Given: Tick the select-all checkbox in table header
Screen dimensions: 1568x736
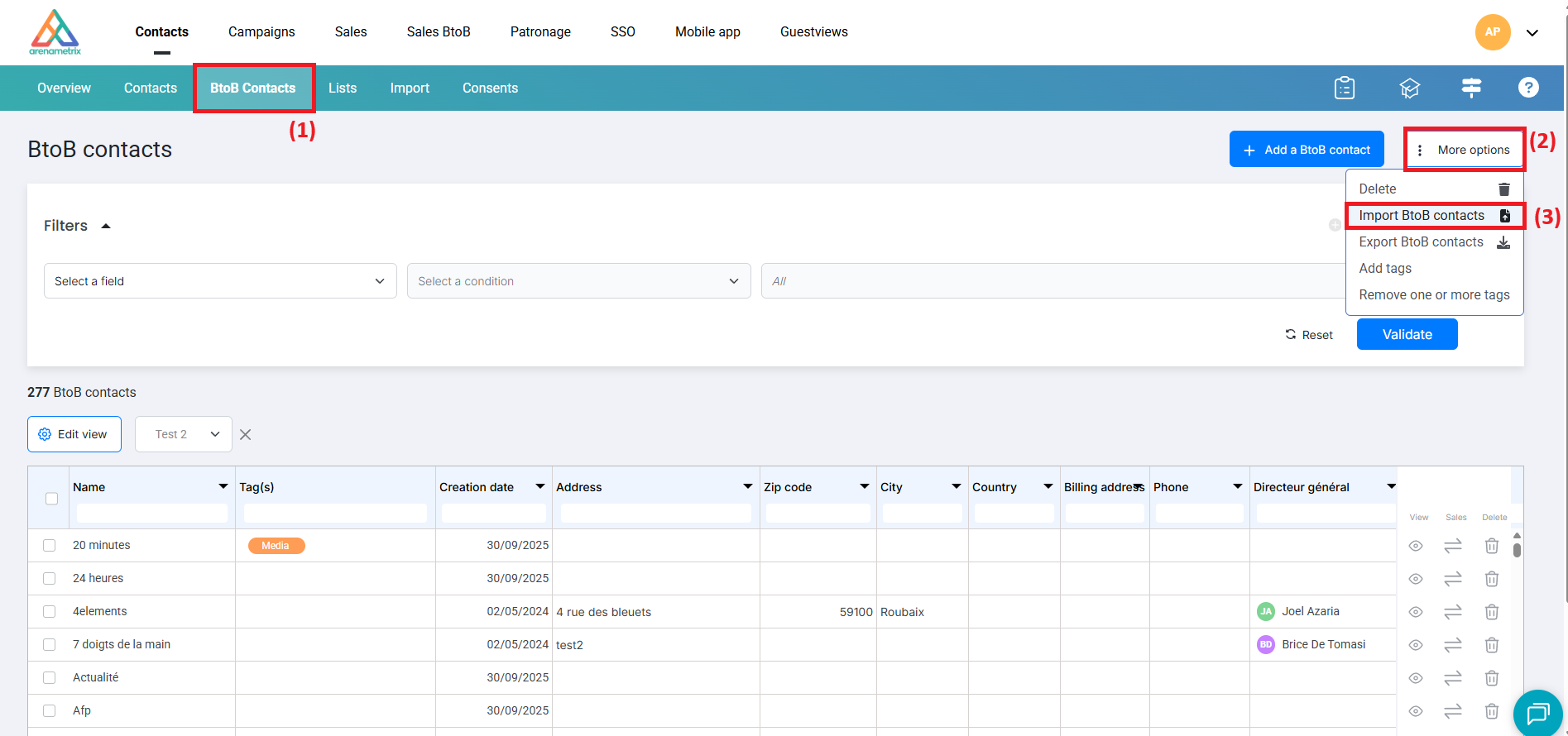Looking at the screenshot, I should pos(51,499).
